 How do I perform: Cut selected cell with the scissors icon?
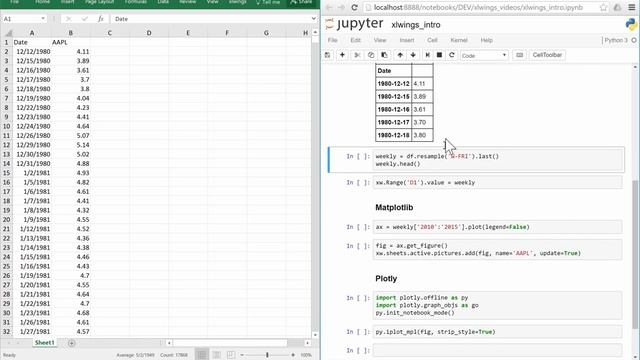point(357,55)
